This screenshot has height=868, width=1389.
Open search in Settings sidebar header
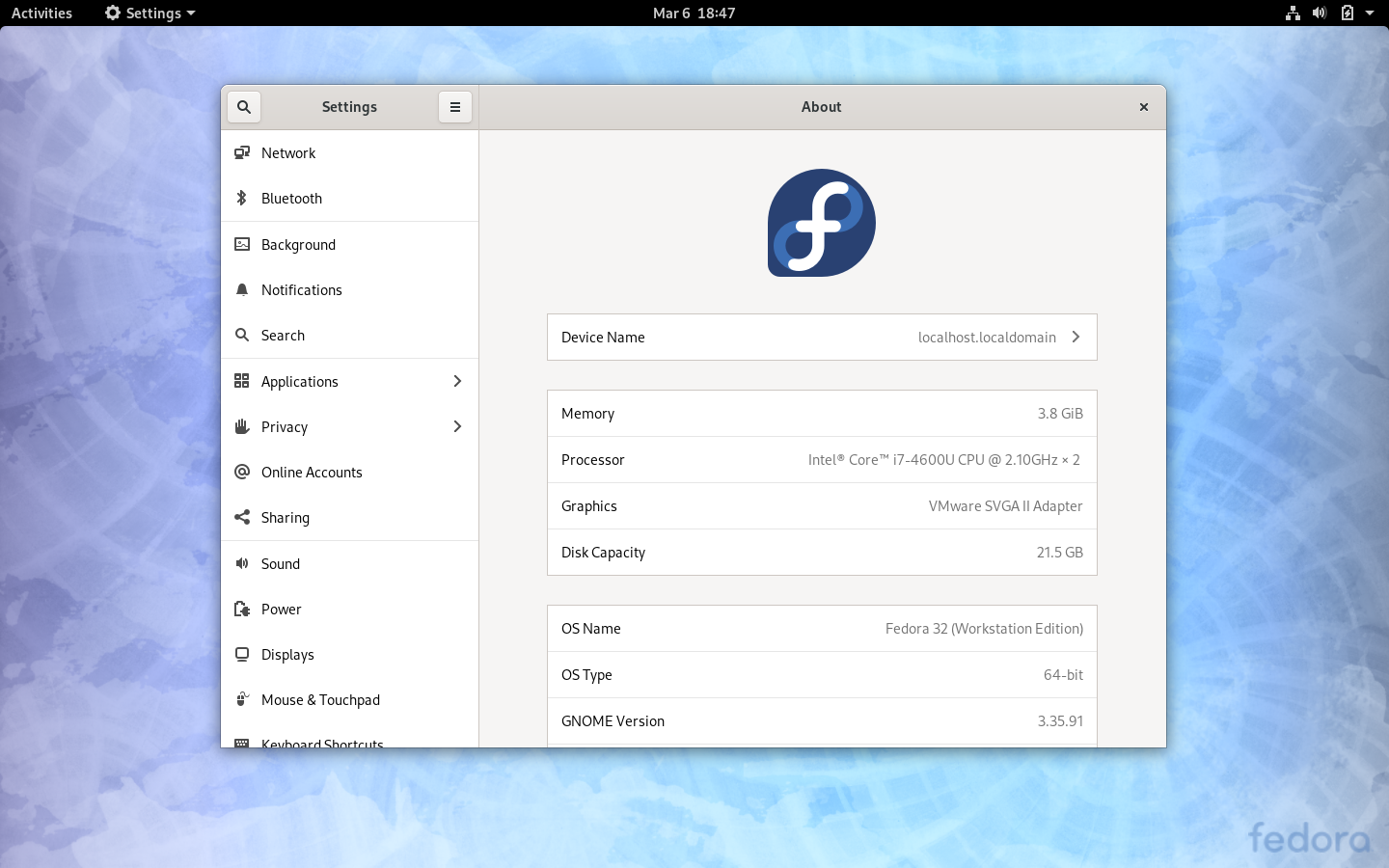pos(244,107)
